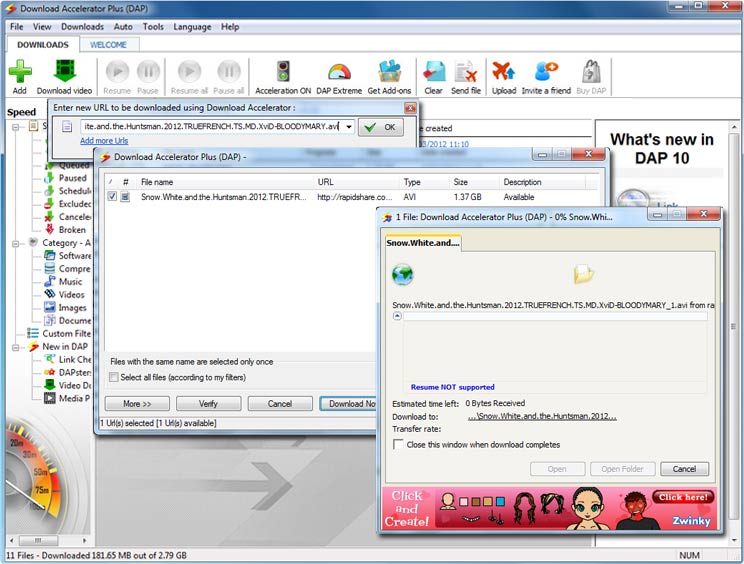Click the Resume toolbar icon
Screen dimensions: 744x564
point(117,72)
